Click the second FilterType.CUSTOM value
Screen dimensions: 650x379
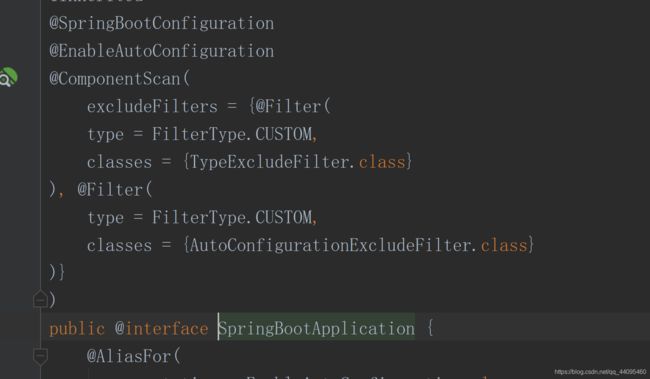(232, 218)
